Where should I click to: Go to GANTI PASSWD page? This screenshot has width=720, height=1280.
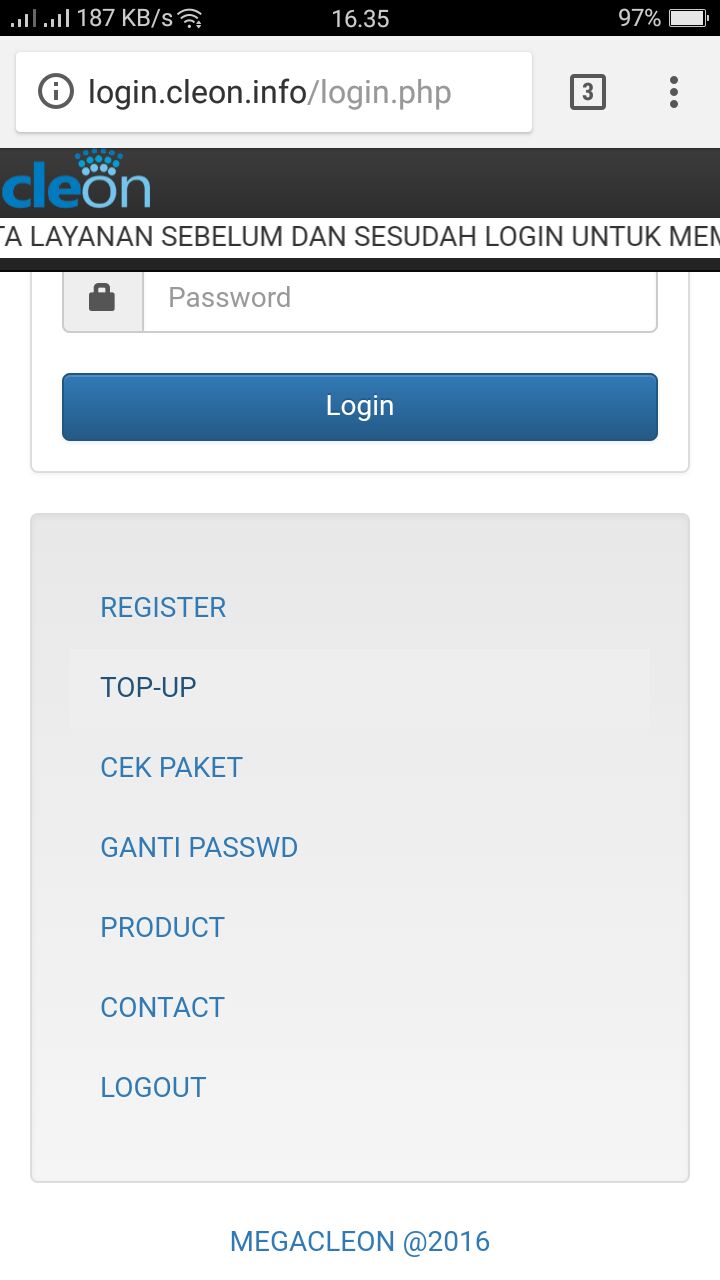click(x=199, y=847)
